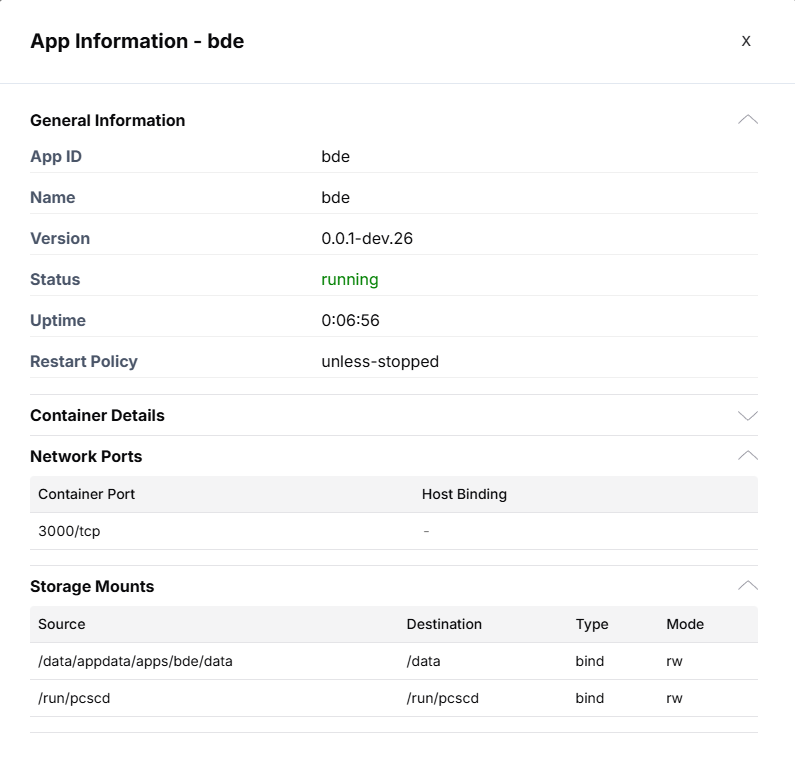This screenshot has width=795, height=762.
Task: Collapse the Network Ports section chevron
Action: 747,456
